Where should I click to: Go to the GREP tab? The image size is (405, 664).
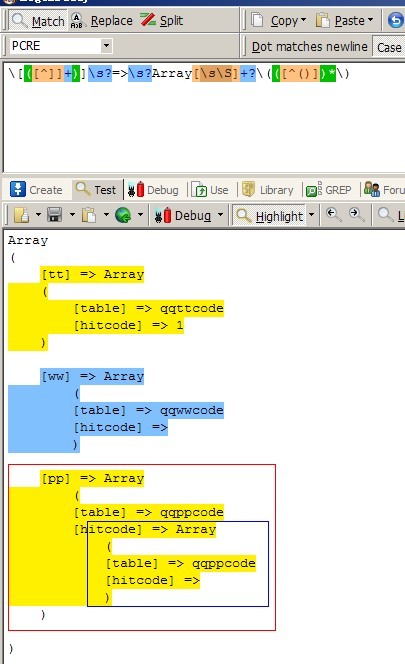(x=329, y=190)
